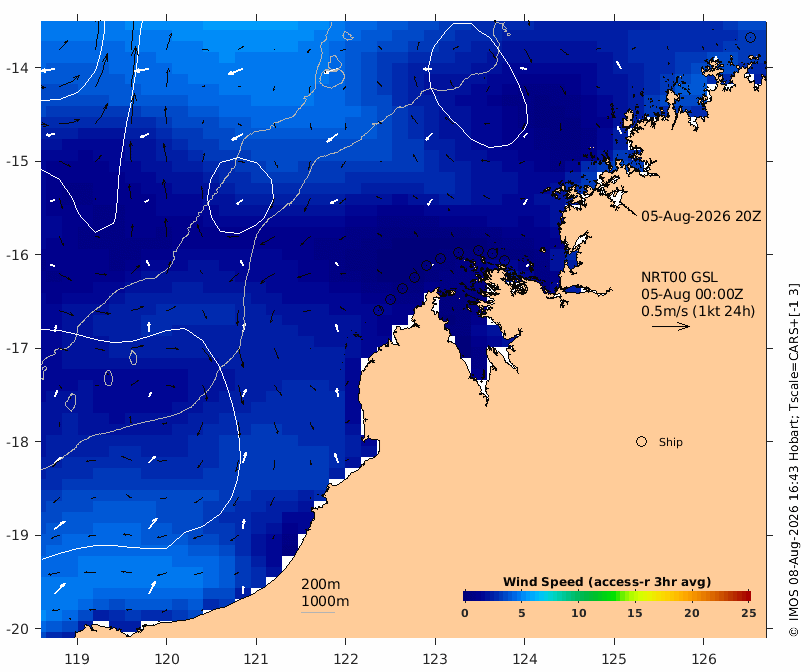
Task: Click the colorbar tick label 0
Action: 465,613
